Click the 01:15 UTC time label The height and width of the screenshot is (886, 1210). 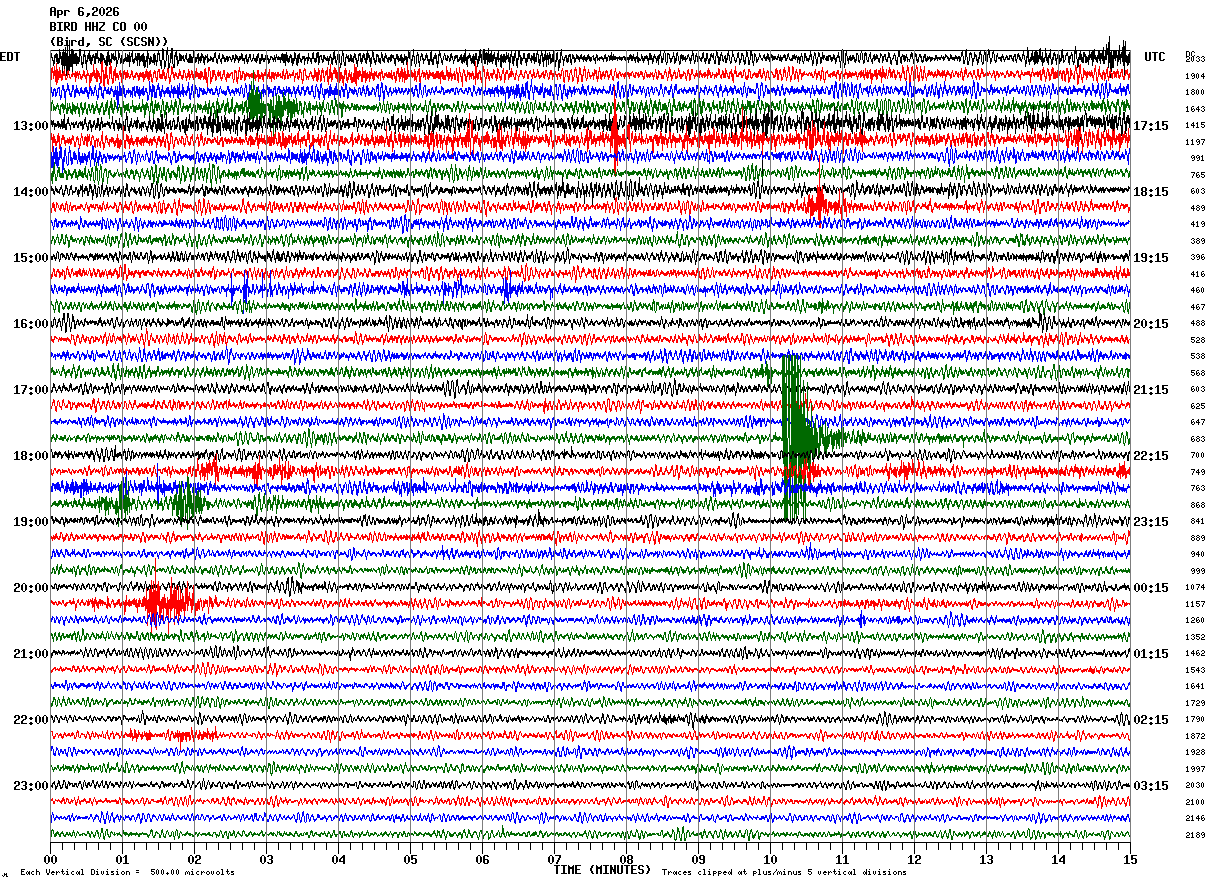coord(1151,654)
